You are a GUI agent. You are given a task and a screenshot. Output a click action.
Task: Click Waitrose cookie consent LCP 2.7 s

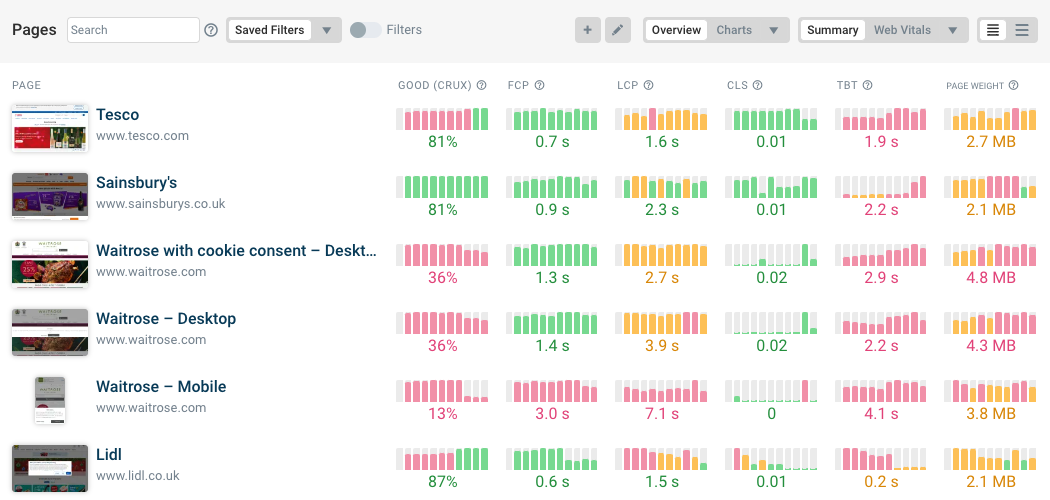click(x=662, y=278)
